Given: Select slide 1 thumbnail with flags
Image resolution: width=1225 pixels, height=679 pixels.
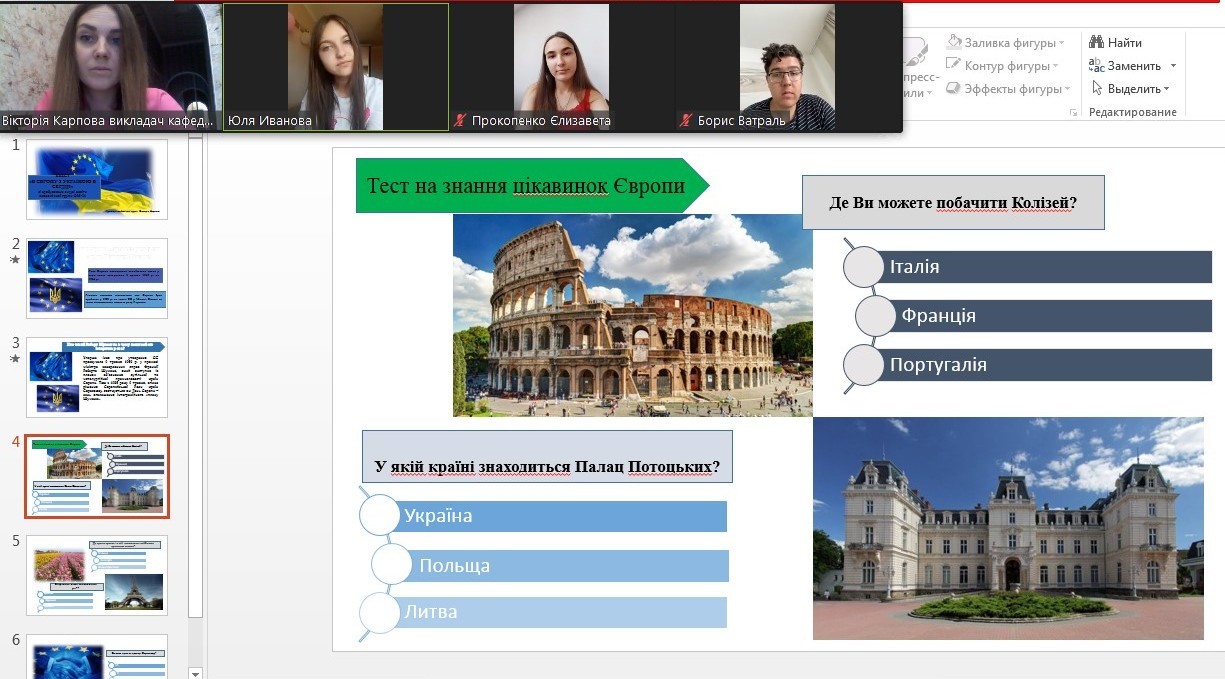Looking at the screenshot, I should click(97, 179).
